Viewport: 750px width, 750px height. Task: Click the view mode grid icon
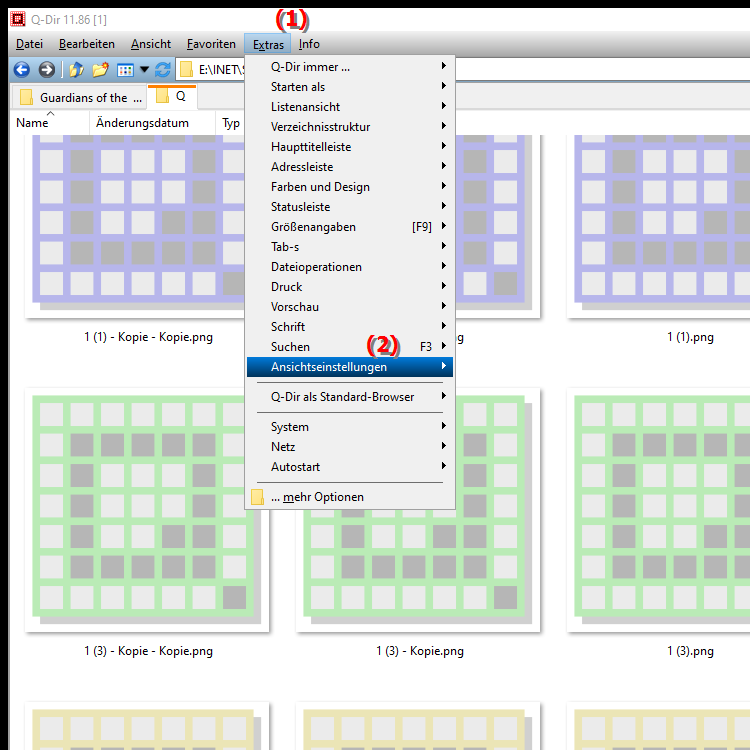pyautogui.click(x=125, y=70)
